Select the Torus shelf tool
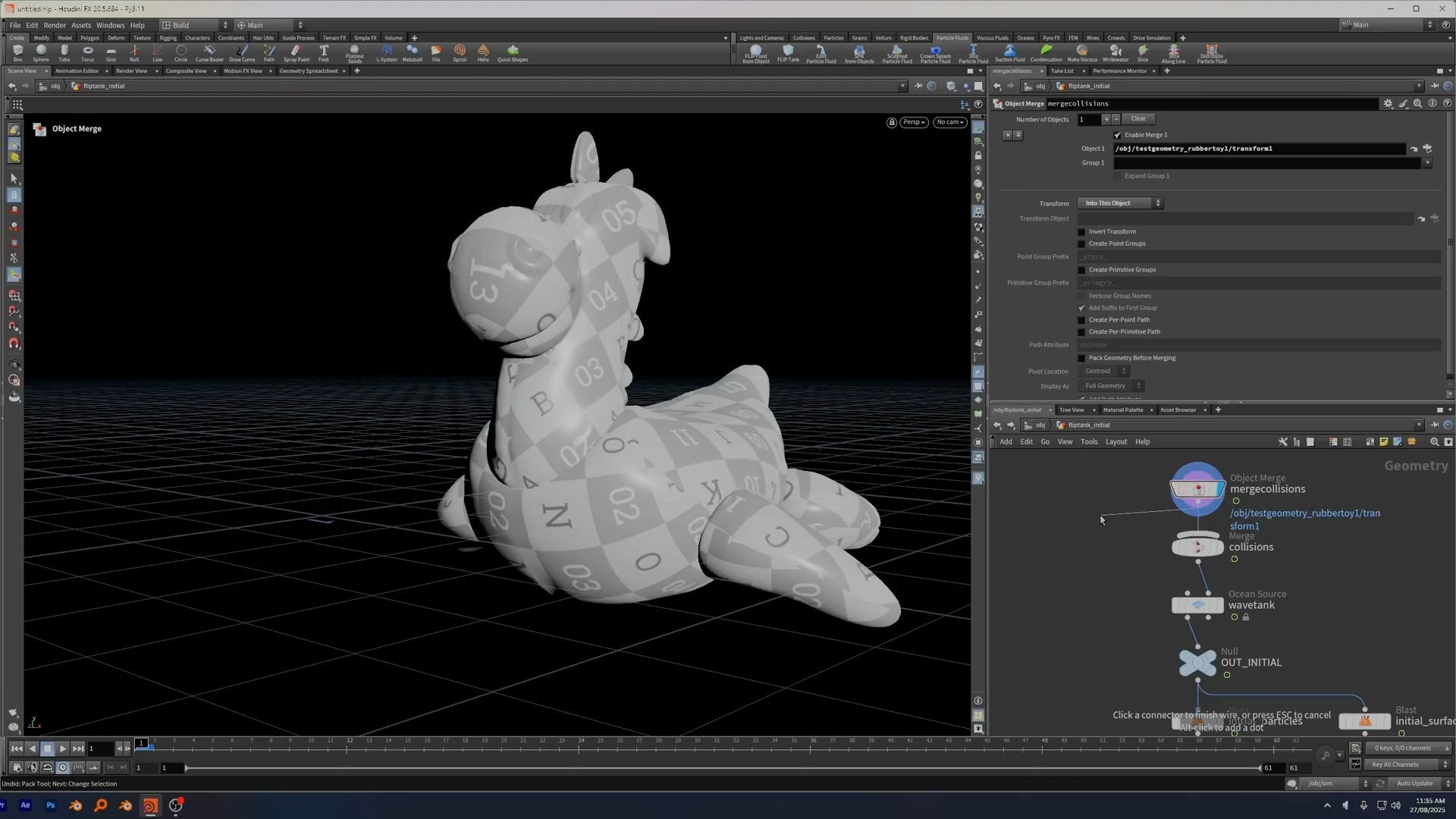The height and width of the screenshot is (819, 1456). click(x=88, y=53)
